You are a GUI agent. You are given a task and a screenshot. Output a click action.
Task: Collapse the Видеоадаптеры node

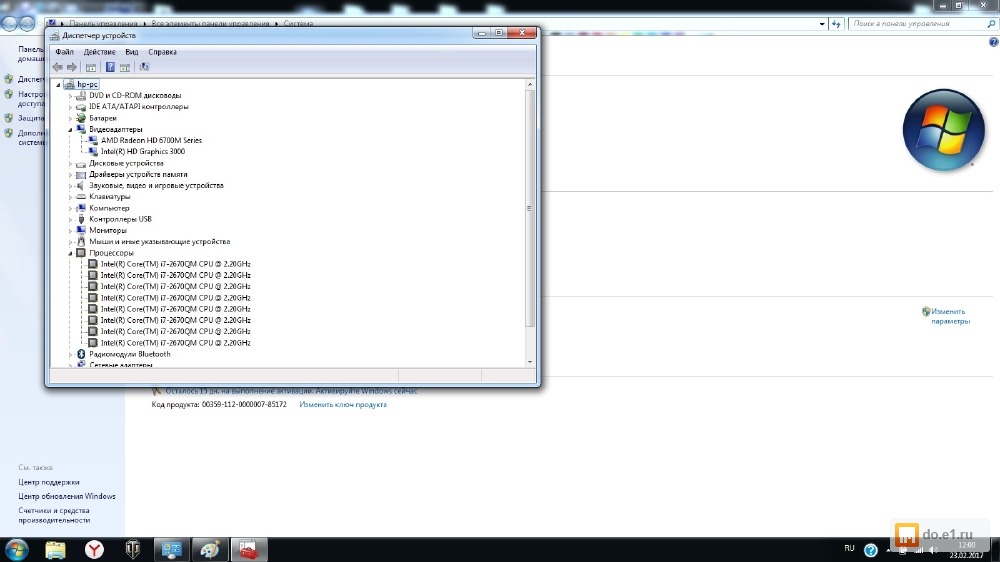click(70, 129)
